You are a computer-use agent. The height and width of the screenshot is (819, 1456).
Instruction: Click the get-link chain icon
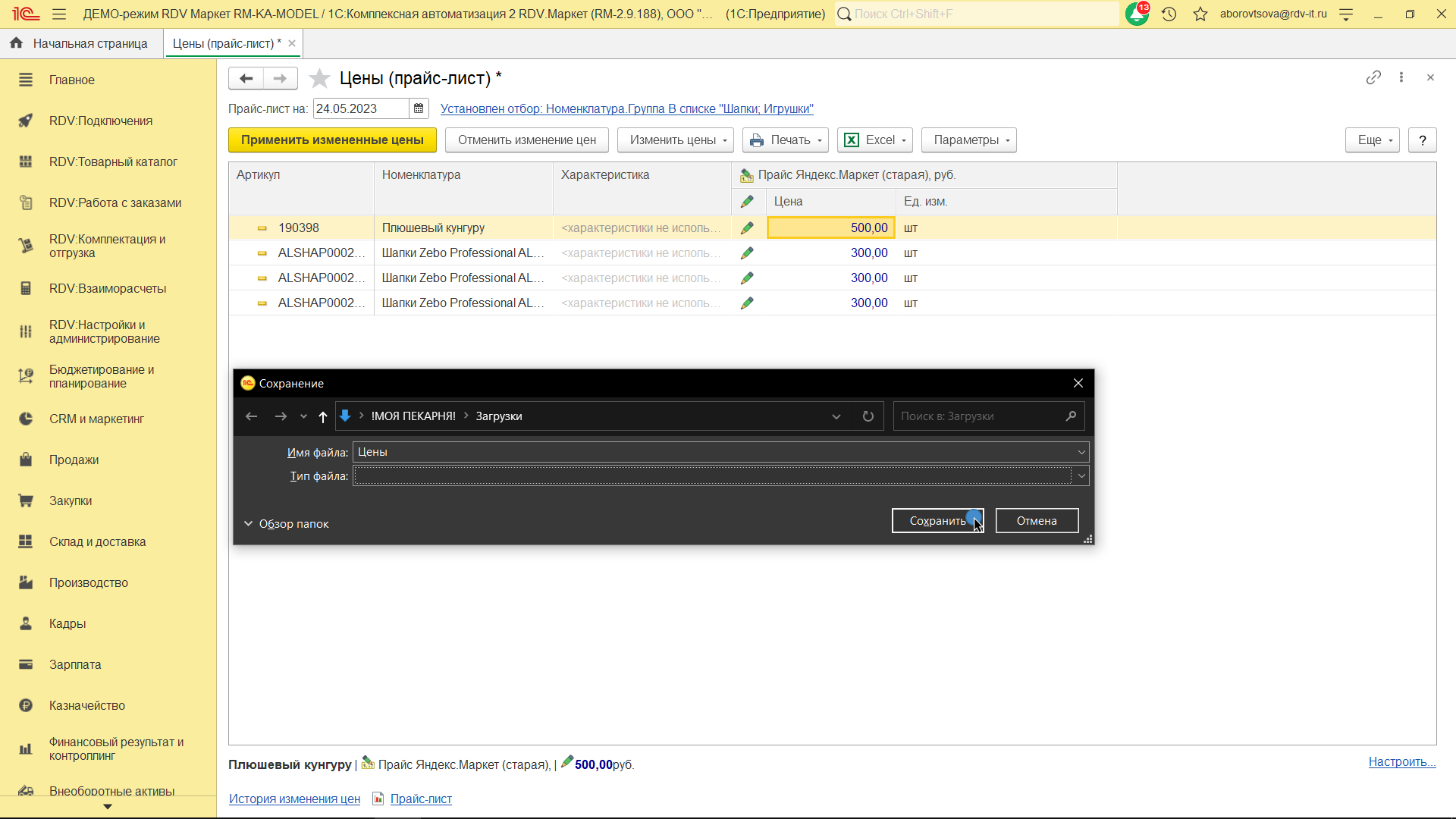click(1373, 78)
